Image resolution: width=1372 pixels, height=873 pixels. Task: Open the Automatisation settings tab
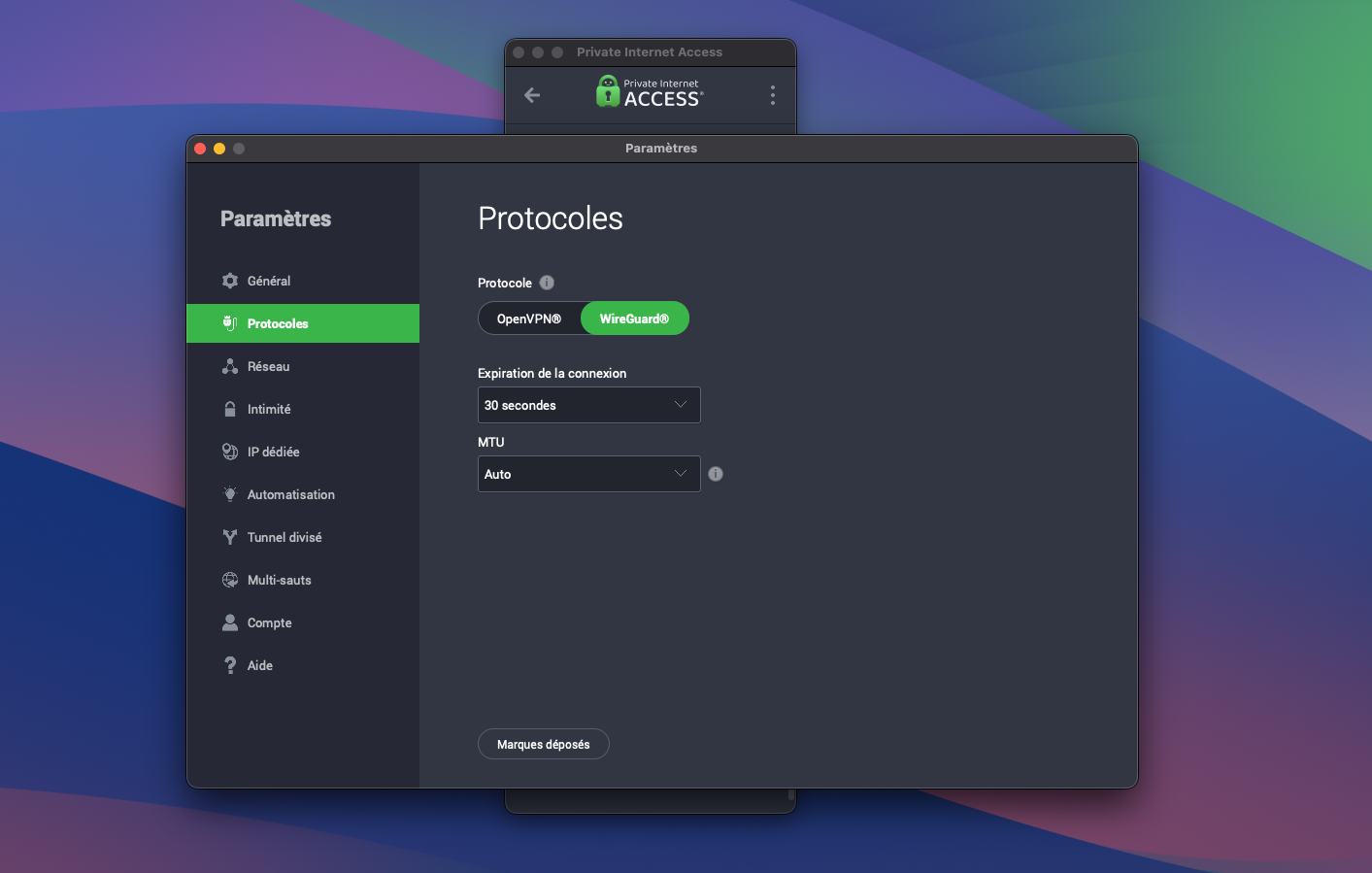(x=303, y=494)
